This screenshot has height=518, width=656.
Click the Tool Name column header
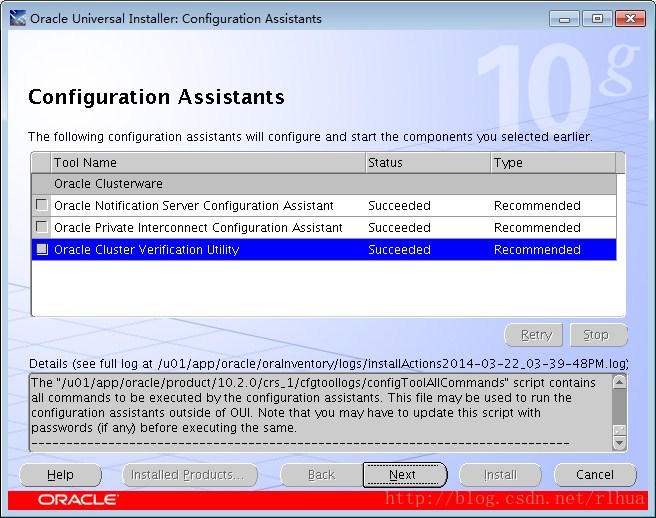[x=208, y=162]
